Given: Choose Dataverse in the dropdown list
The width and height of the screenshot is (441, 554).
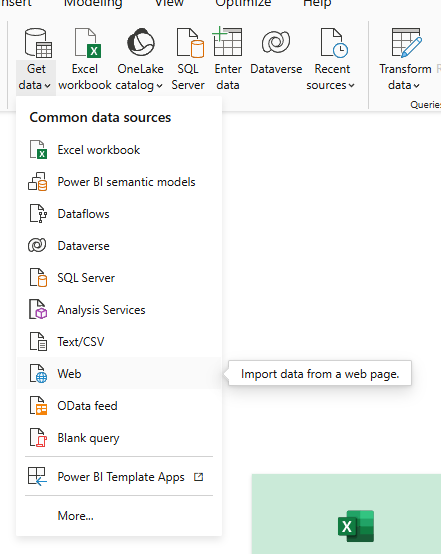Looking at the screenshot, I should (119, 246).
